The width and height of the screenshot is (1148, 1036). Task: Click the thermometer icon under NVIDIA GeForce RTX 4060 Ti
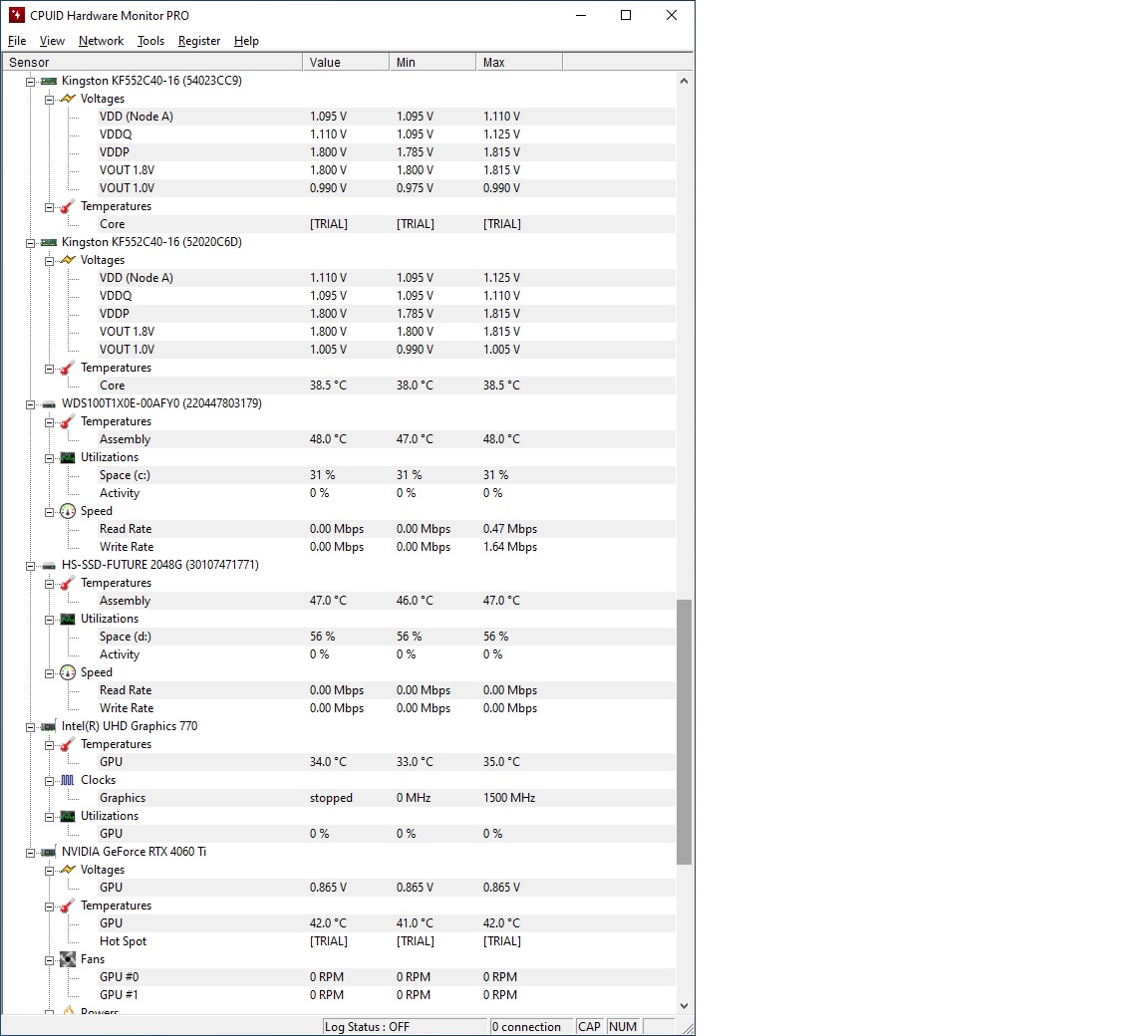[x=68, y=906]
